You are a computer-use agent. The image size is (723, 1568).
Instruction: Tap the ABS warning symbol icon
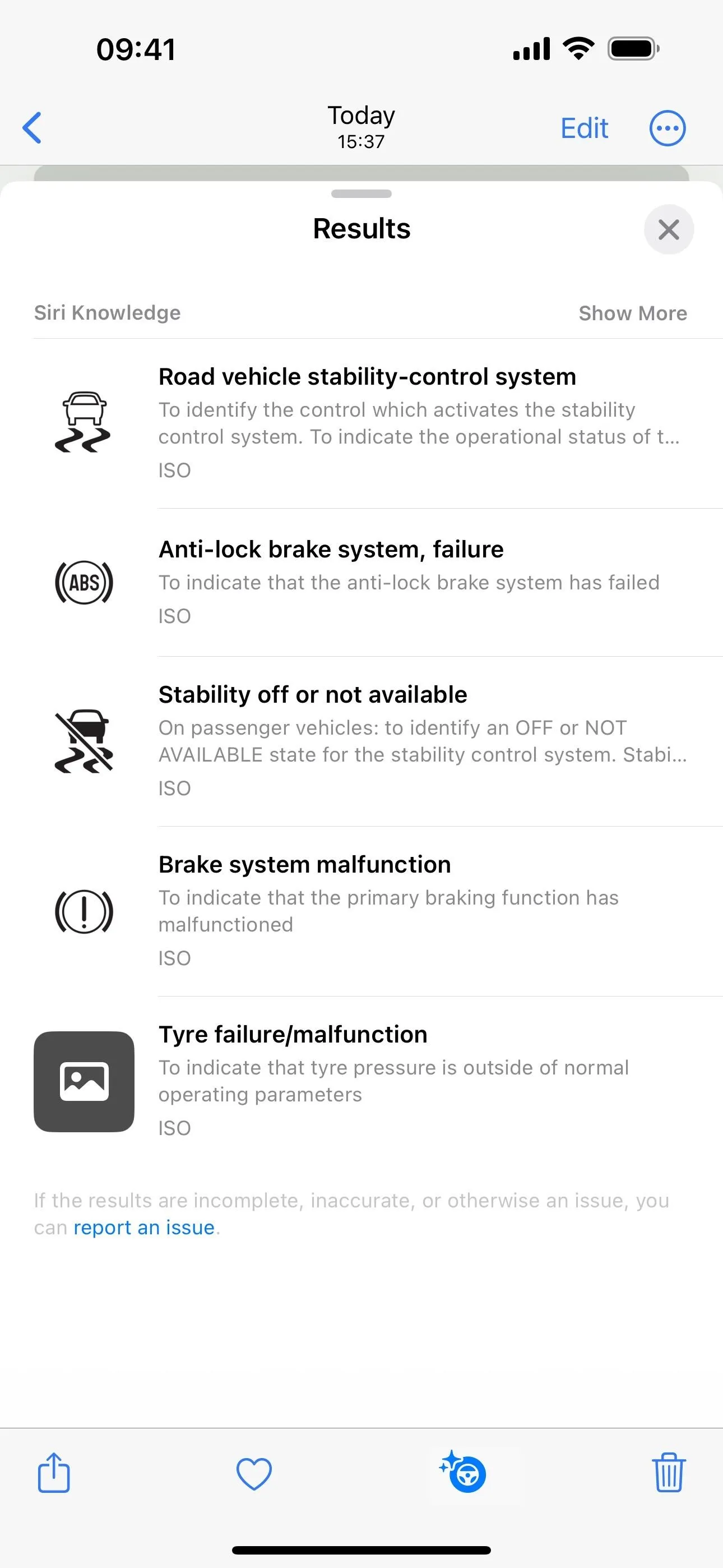coord(84,583)
